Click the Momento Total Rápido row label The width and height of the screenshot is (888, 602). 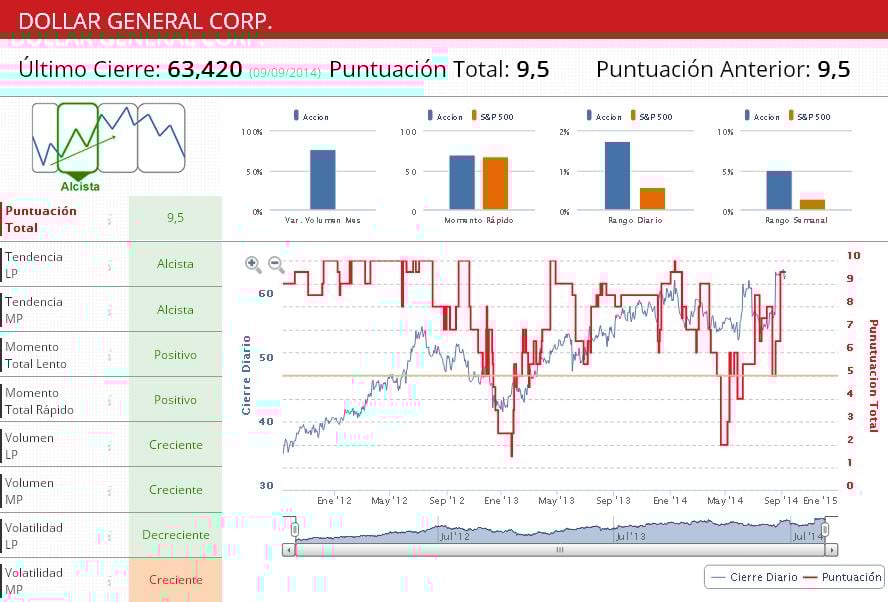click(x=39, y=401)
